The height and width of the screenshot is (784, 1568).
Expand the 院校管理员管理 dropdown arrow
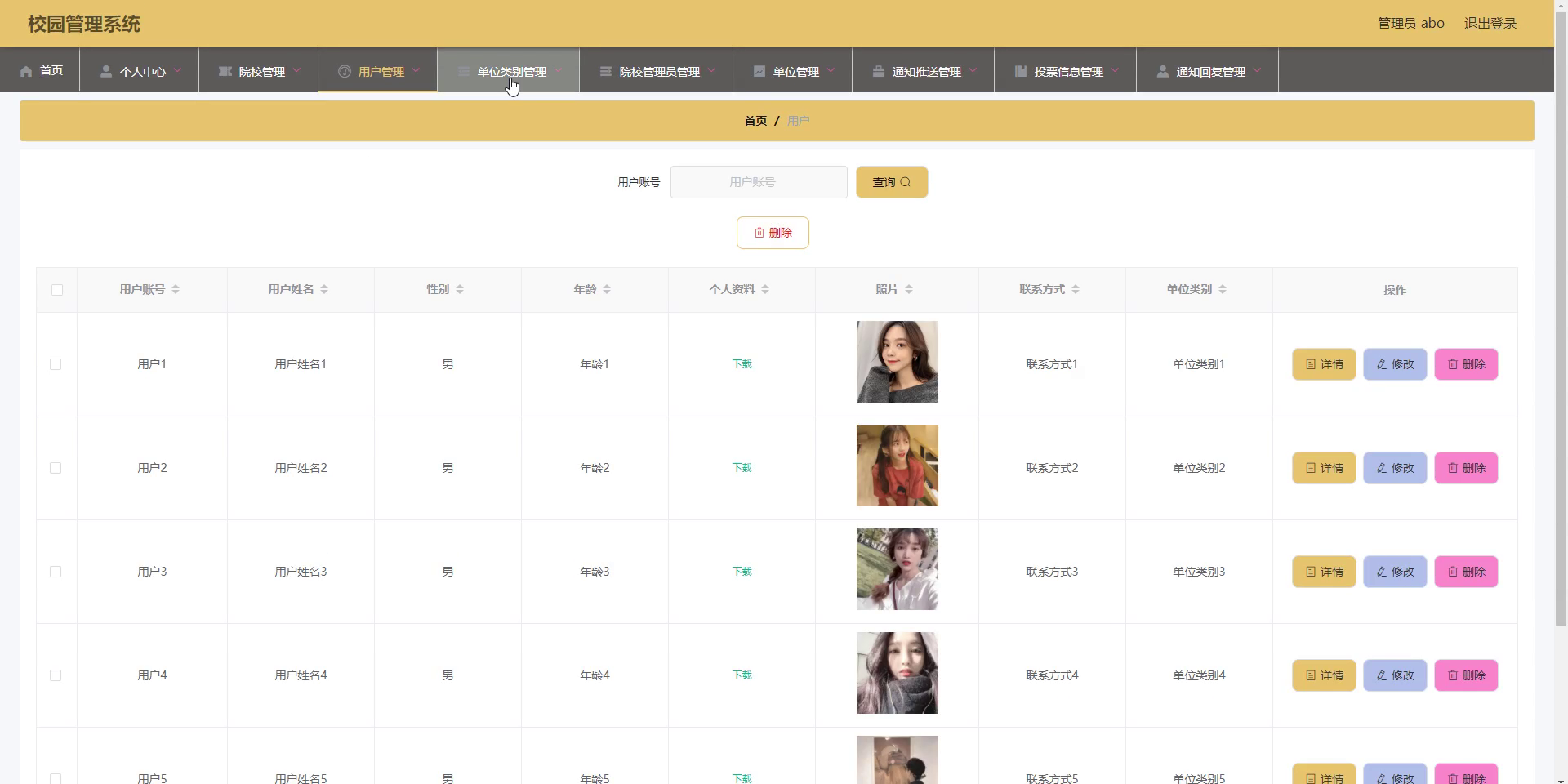point(711,70)
